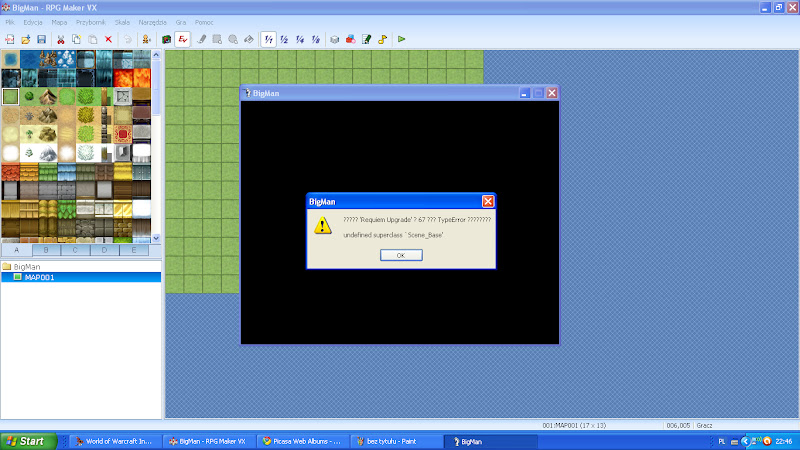Image resolution: width=800 pixels, height=450 pixels.
Task: Click the character figure icon in the toolbar
Action: coord(146,39)
